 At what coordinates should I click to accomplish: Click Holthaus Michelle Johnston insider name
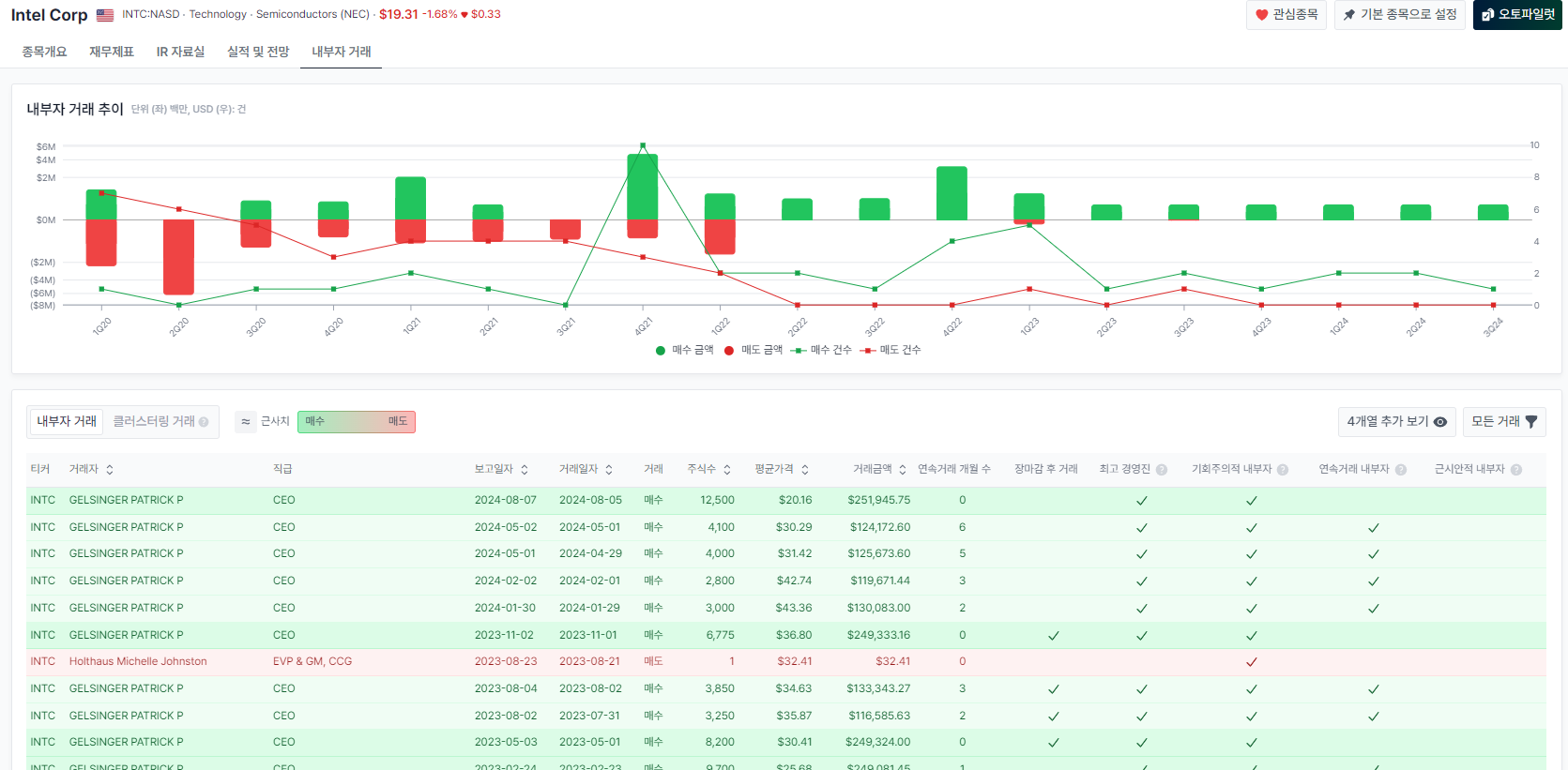pyautogui.click(x=138, y=661)
